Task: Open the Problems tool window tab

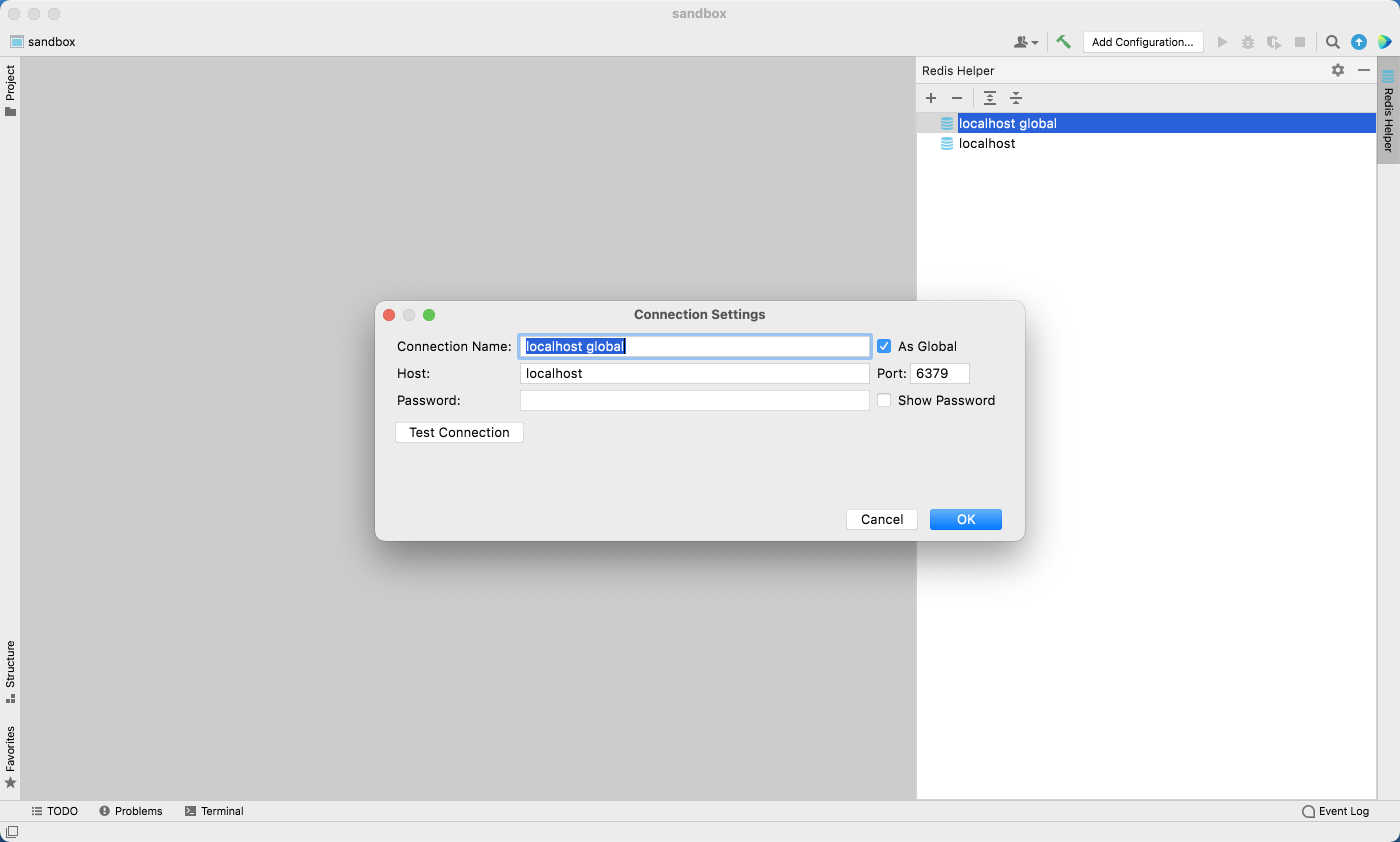Action: pos(131,811)
